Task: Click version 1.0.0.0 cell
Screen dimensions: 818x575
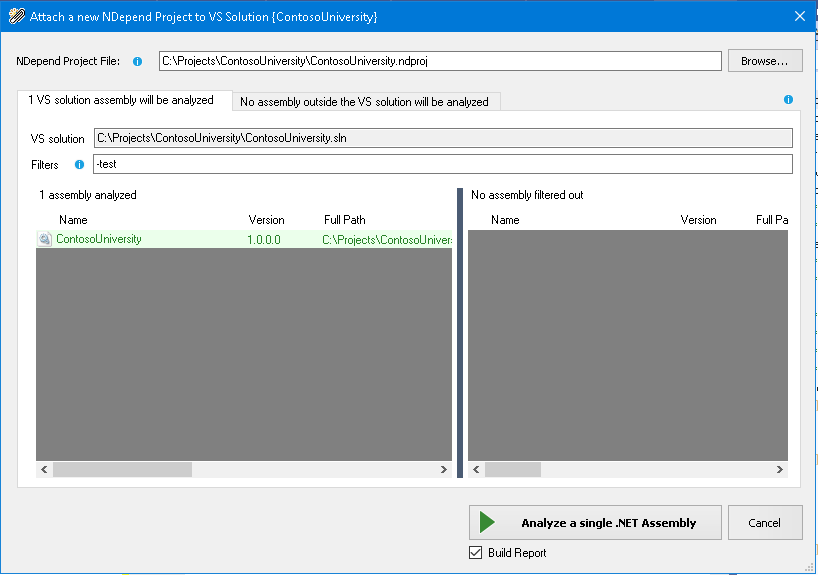Action: pyautogui.click(x=264, y=239)
